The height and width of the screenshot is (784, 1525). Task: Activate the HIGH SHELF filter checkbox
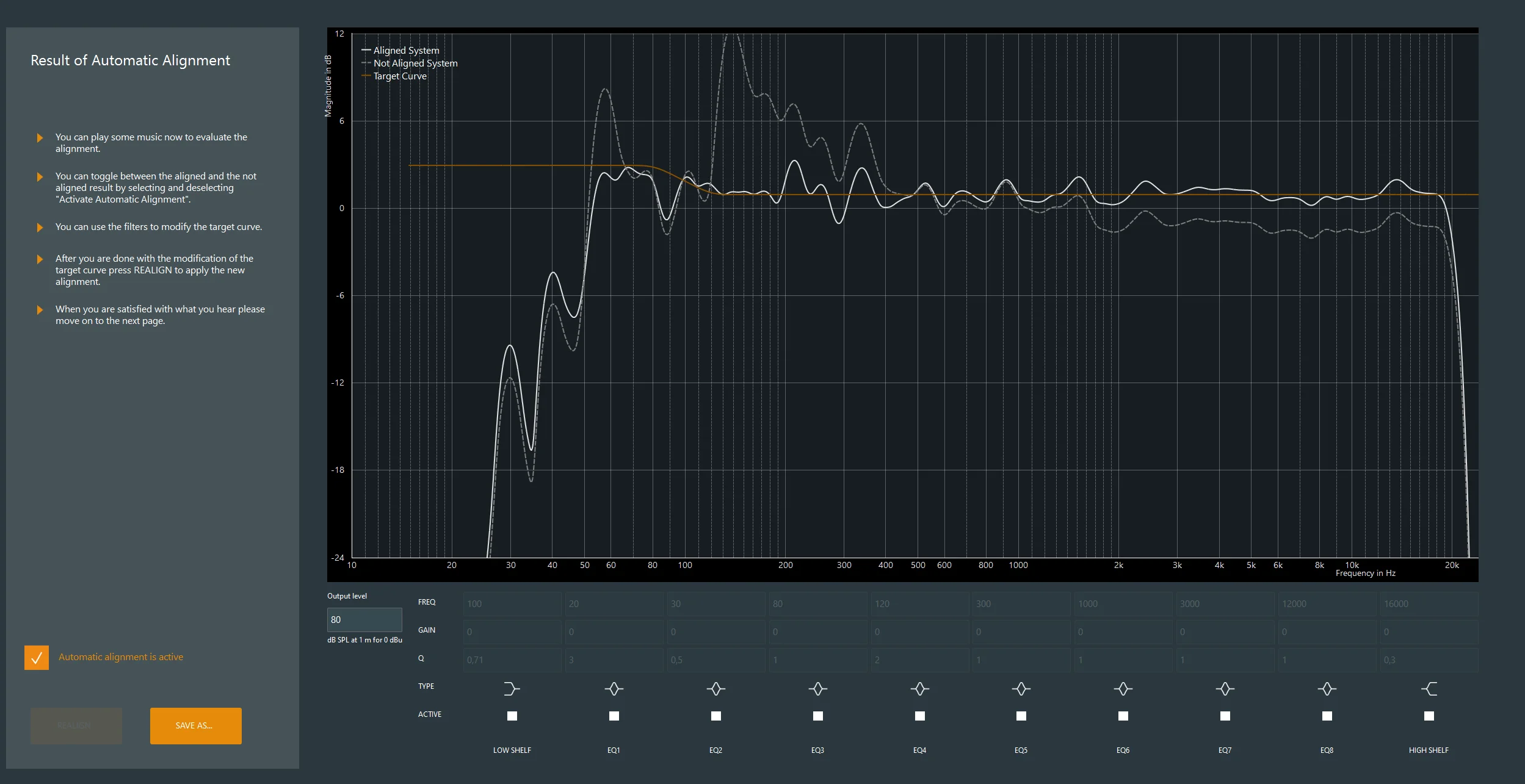[x=1429, y=716]
